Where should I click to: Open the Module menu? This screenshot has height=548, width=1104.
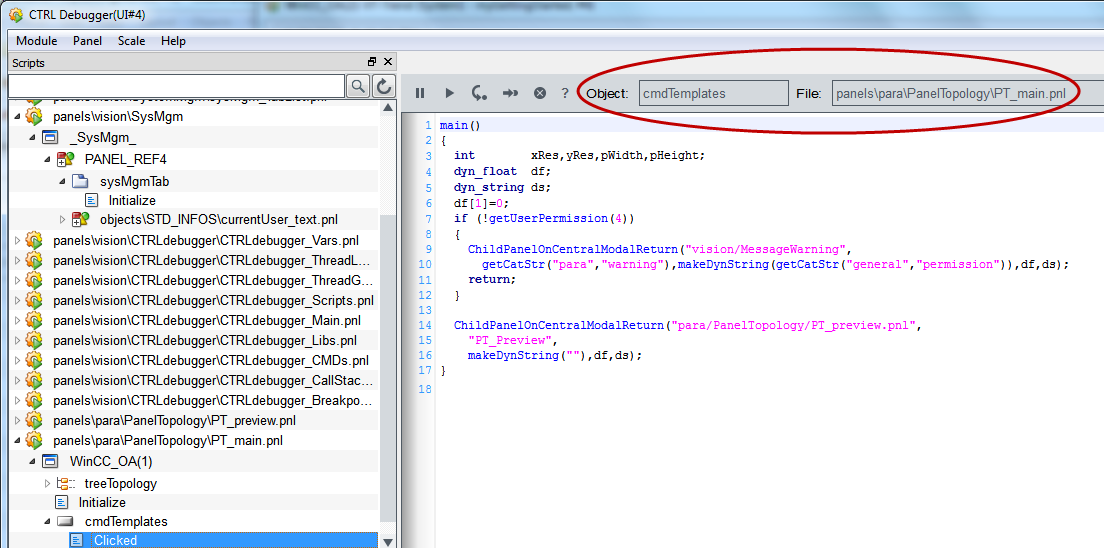[x=36, y=41]
